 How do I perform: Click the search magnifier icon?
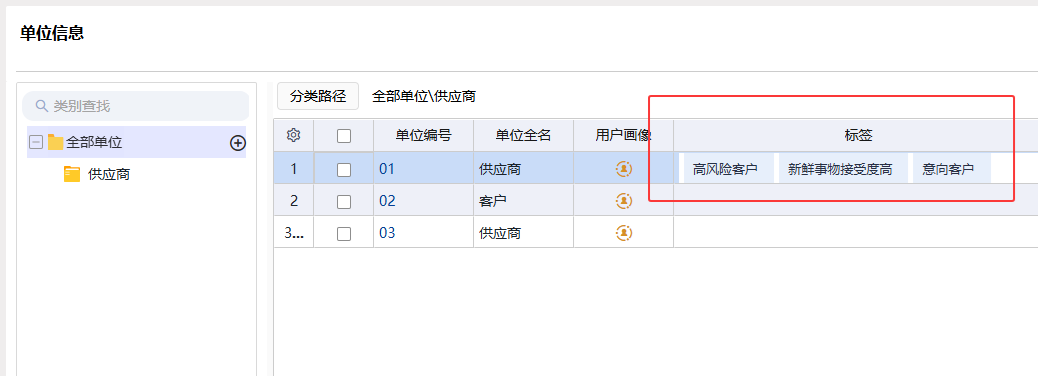[x=42, y=106]
